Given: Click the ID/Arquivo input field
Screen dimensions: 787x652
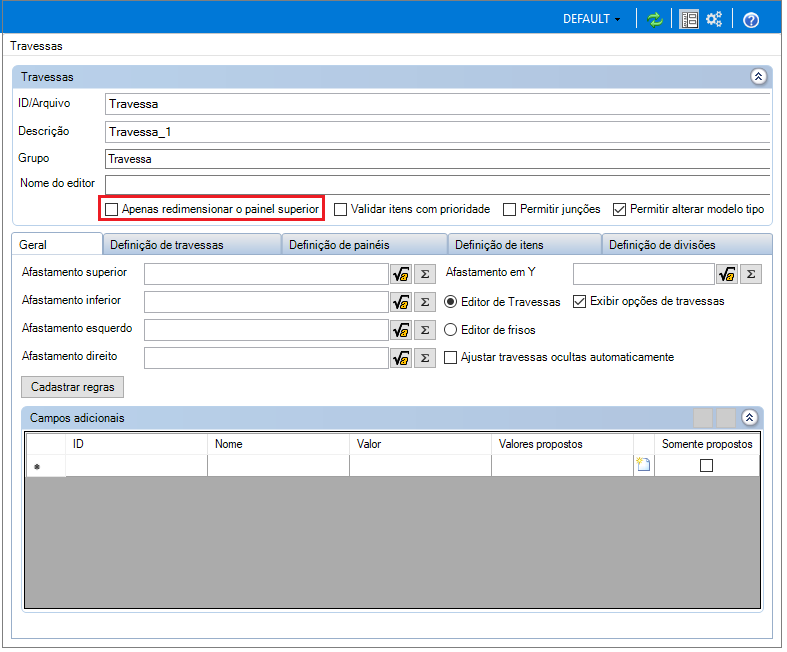Looking at the screenshot, I should coord(440,104).
